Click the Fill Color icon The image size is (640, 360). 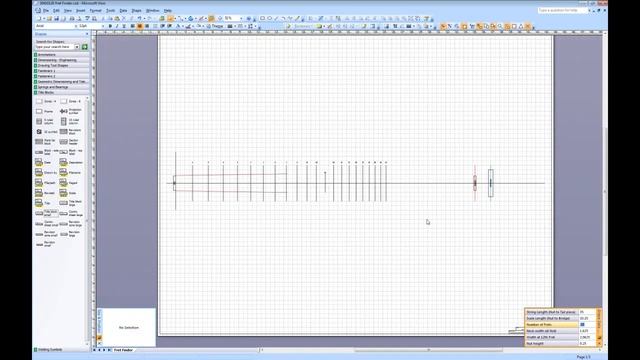[x=199, y=26]
